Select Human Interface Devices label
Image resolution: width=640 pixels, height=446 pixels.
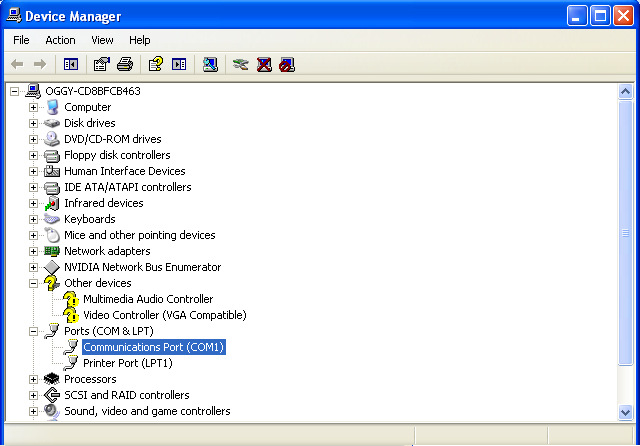125,171
